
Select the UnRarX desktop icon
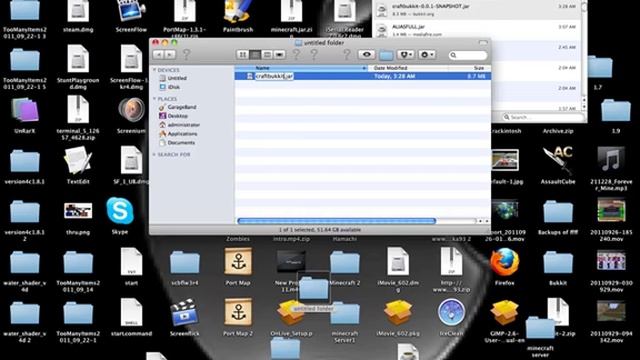(24, 110)
